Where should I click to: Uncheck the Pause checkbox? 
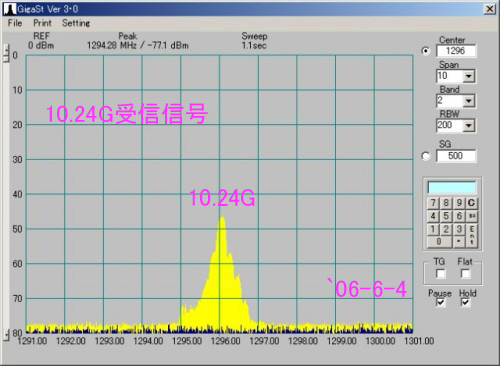[x=440, y=302]
